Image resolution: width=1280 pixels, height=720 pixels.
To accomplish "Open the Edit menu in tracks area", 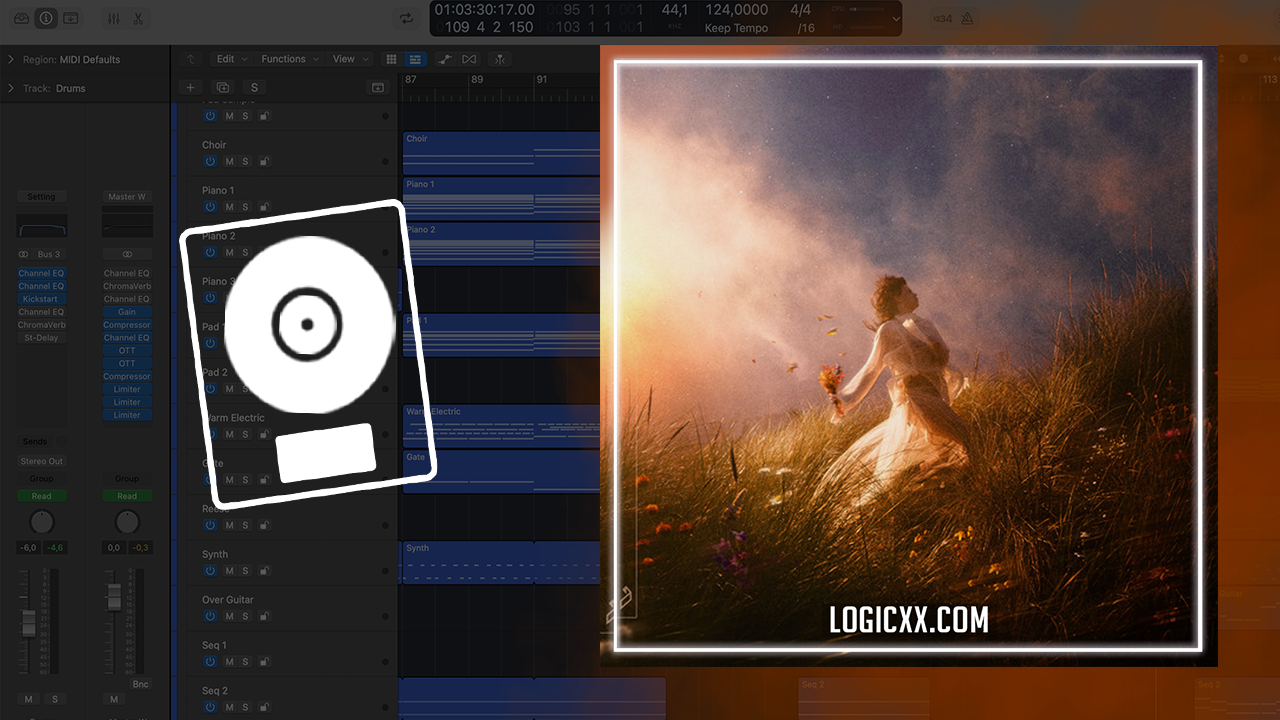I will 230,59.
